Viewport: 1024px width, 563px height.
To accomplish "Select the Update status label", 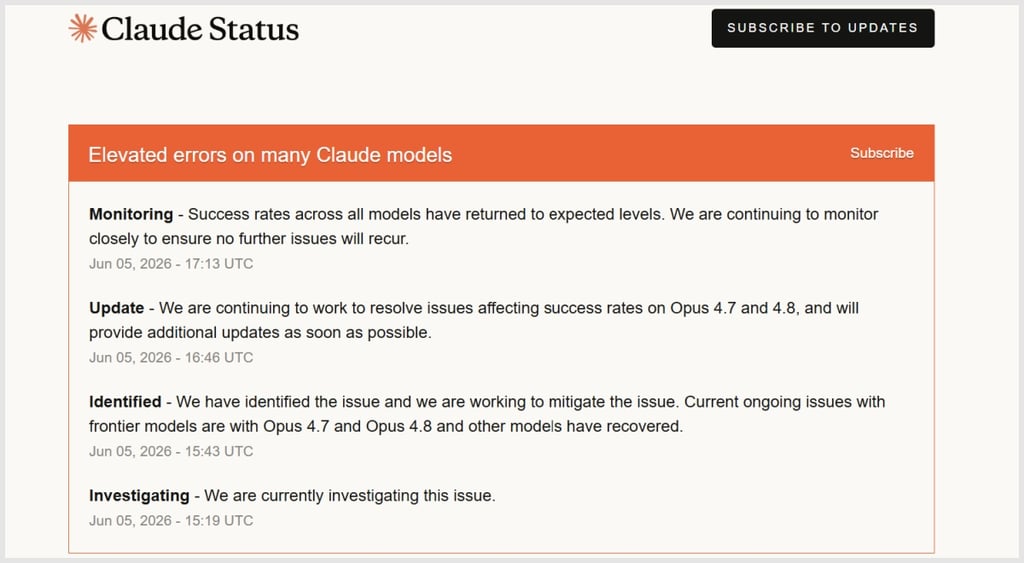I will tap(116, 308).
